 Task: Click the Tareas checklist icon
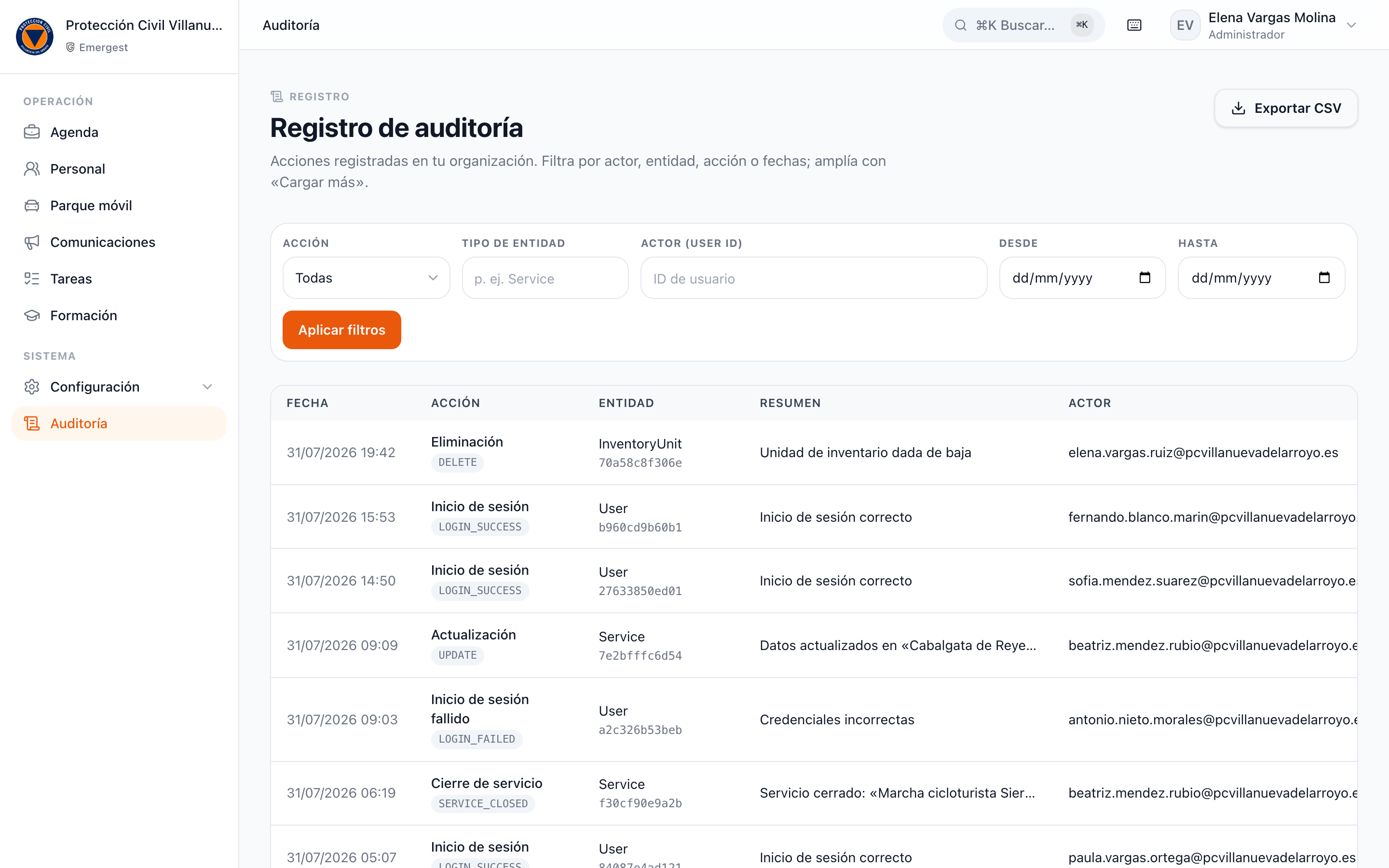click(32, 279)
